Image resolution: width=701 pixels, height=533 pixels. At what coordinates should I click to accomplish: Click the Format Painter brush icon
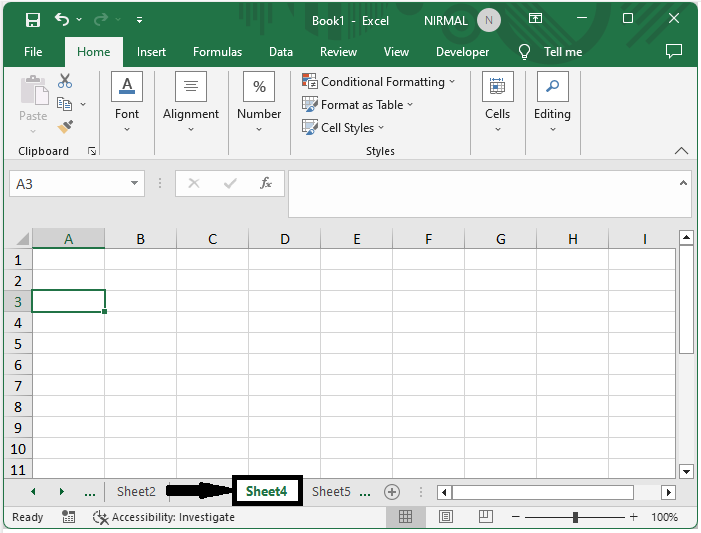[x=65, y=127]
